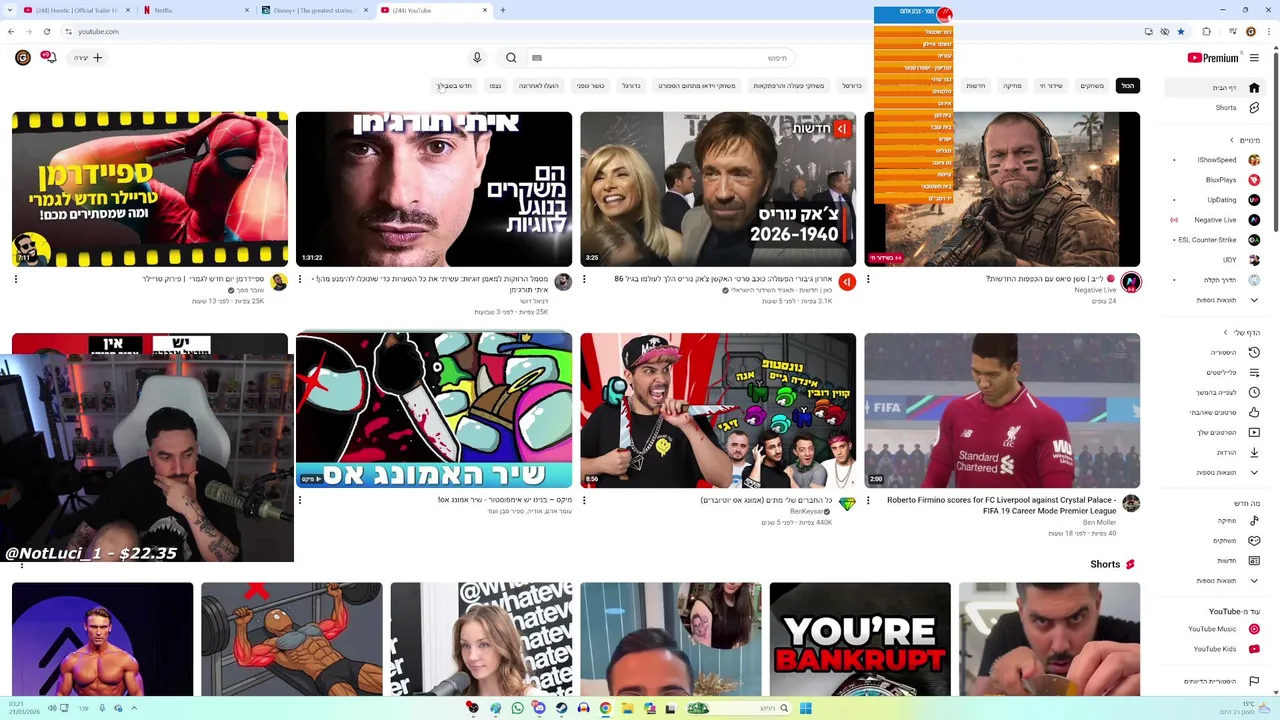Open options menu for Firmino FIFA video

868,500
